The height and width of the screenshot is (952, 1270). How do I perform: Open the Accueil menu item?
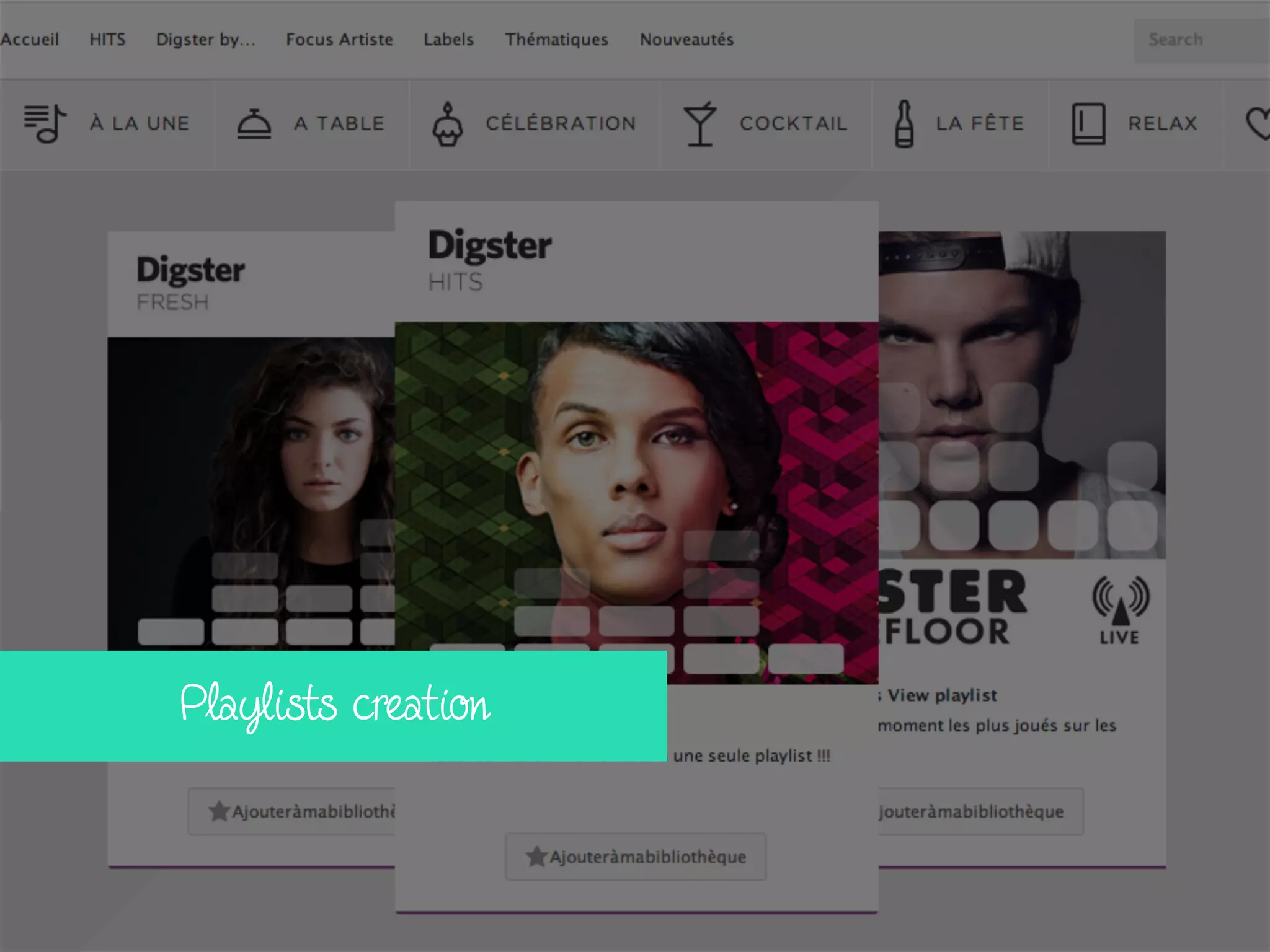29,40
